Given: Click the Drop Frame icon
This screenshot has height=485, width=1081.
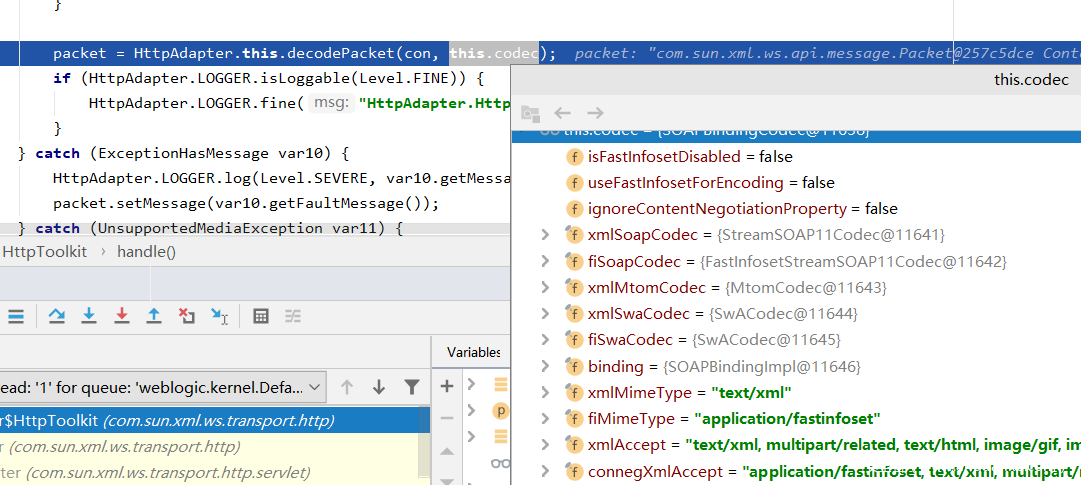Looking at the screenshot, I should point(186,316).
